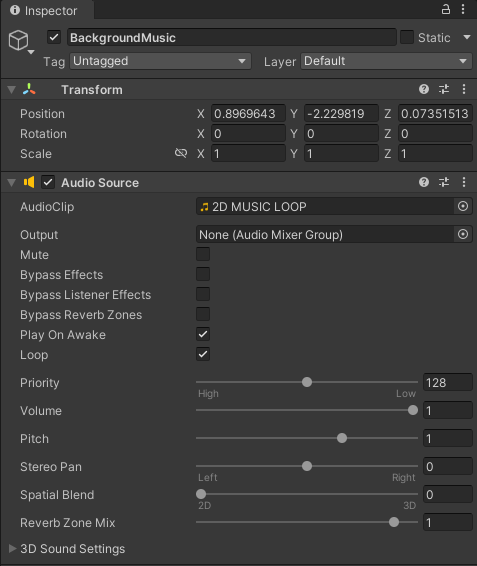Open the Audio Source three-dot context menu

tap(464, 182)
